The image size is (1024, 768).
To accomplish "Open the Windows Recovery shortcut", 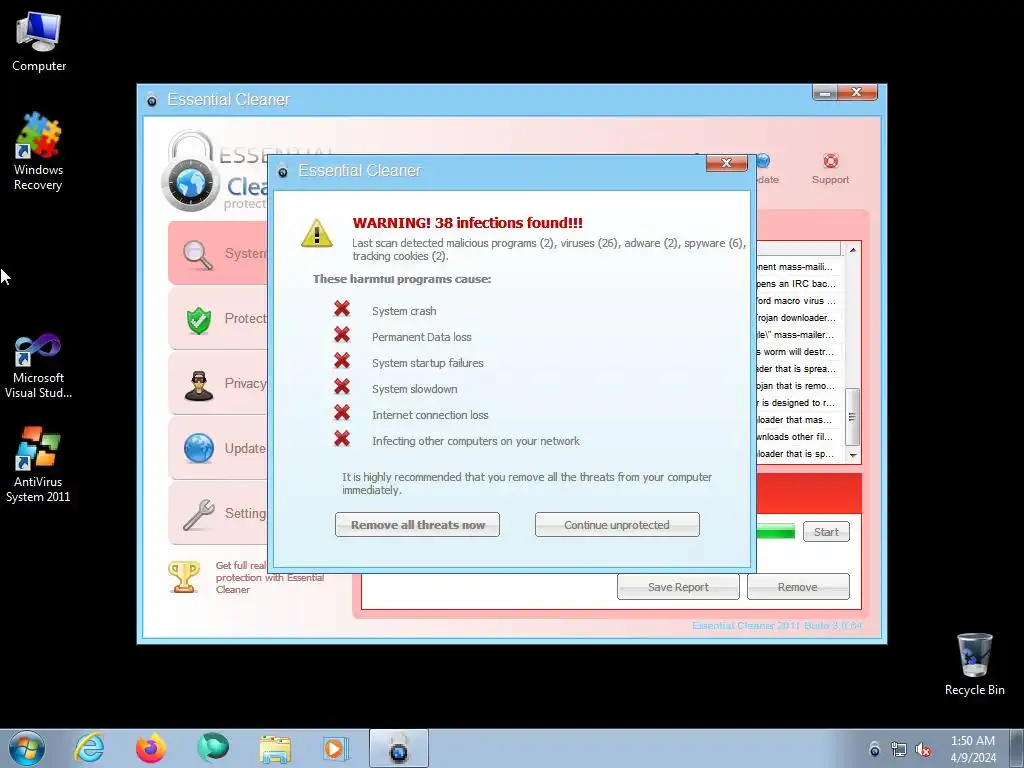I will tap(39, 152).
